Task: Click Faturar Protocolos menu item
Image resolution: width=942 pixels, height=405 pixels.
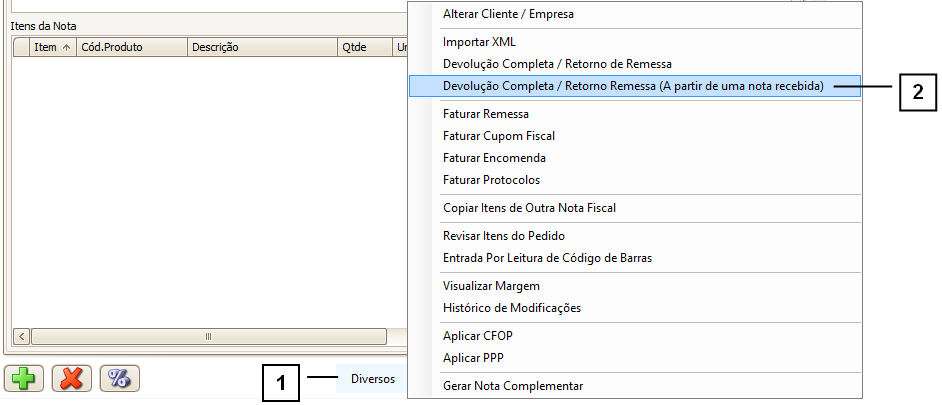Action: point(491,180)
